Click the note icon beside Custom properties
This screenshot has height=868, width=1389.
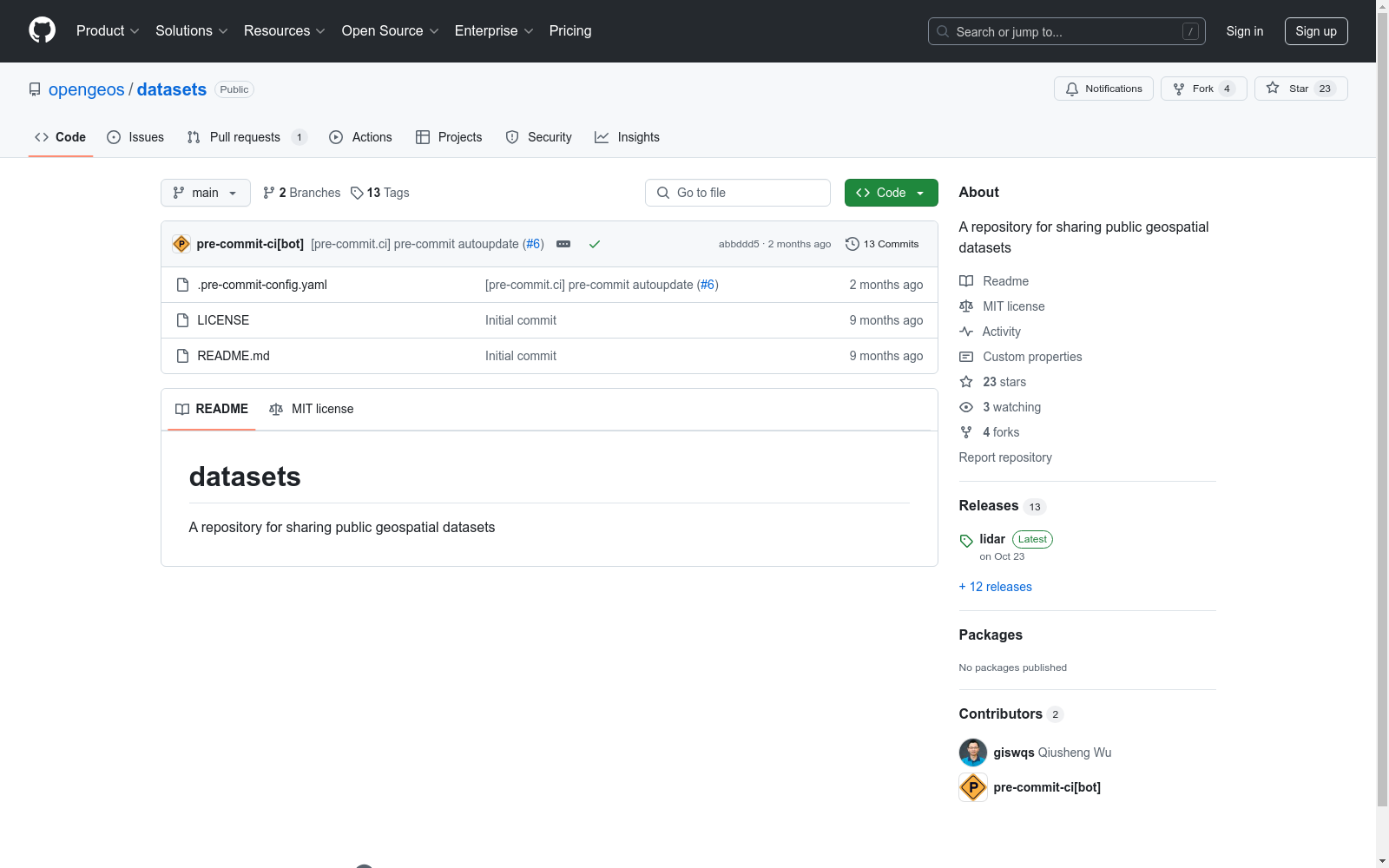(966, 357)
